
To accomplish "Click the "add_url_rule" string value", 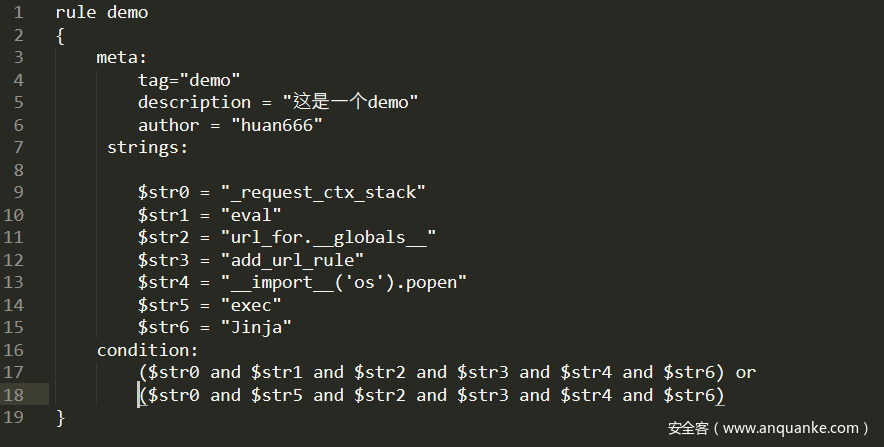I will coord(291,260).
